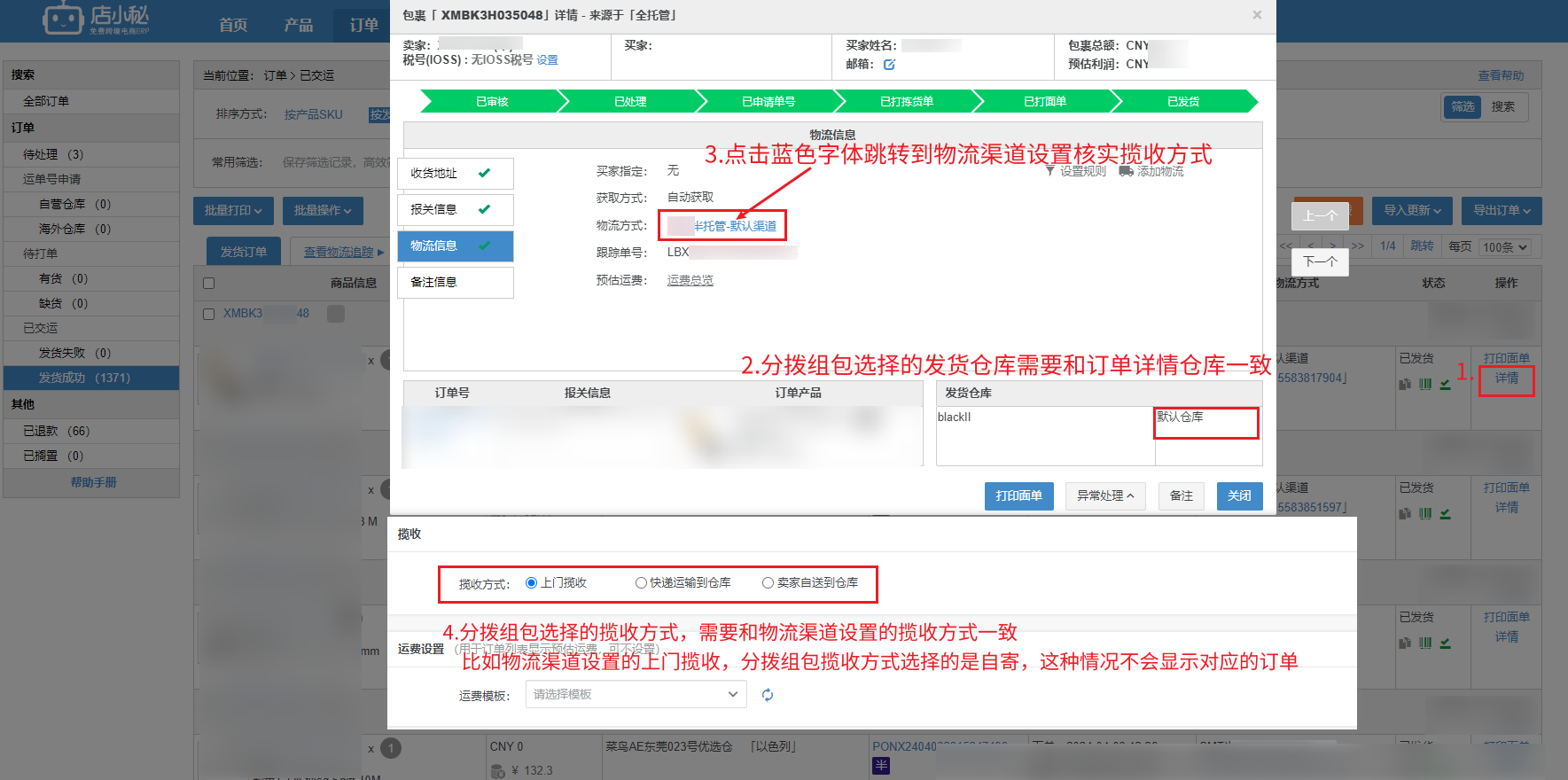Click the 店小秘 logo in header

[96, 19]
